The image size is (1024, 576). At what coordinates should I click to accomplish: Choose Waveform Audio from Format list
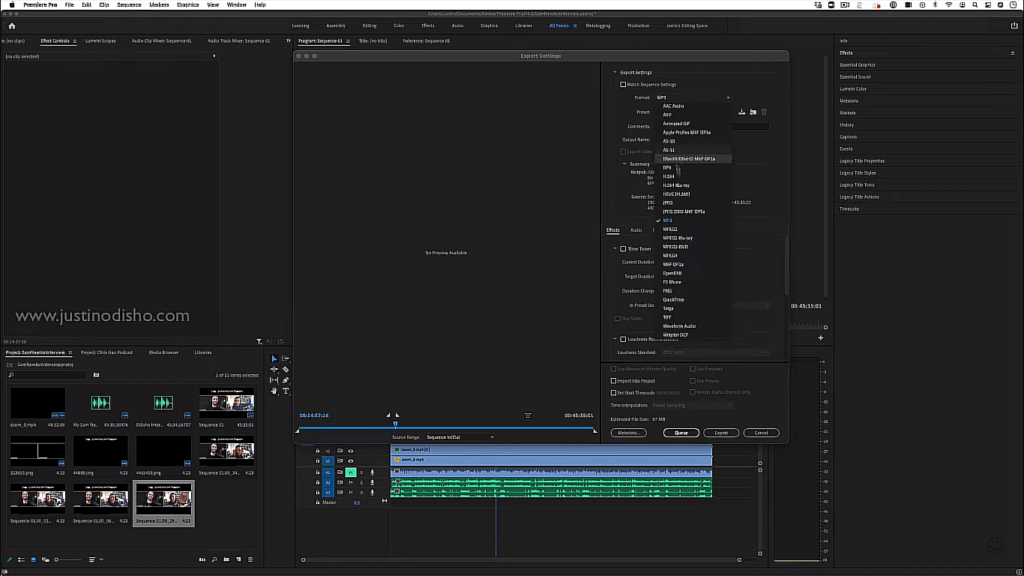pyautogui.click(x=679, y=326)
